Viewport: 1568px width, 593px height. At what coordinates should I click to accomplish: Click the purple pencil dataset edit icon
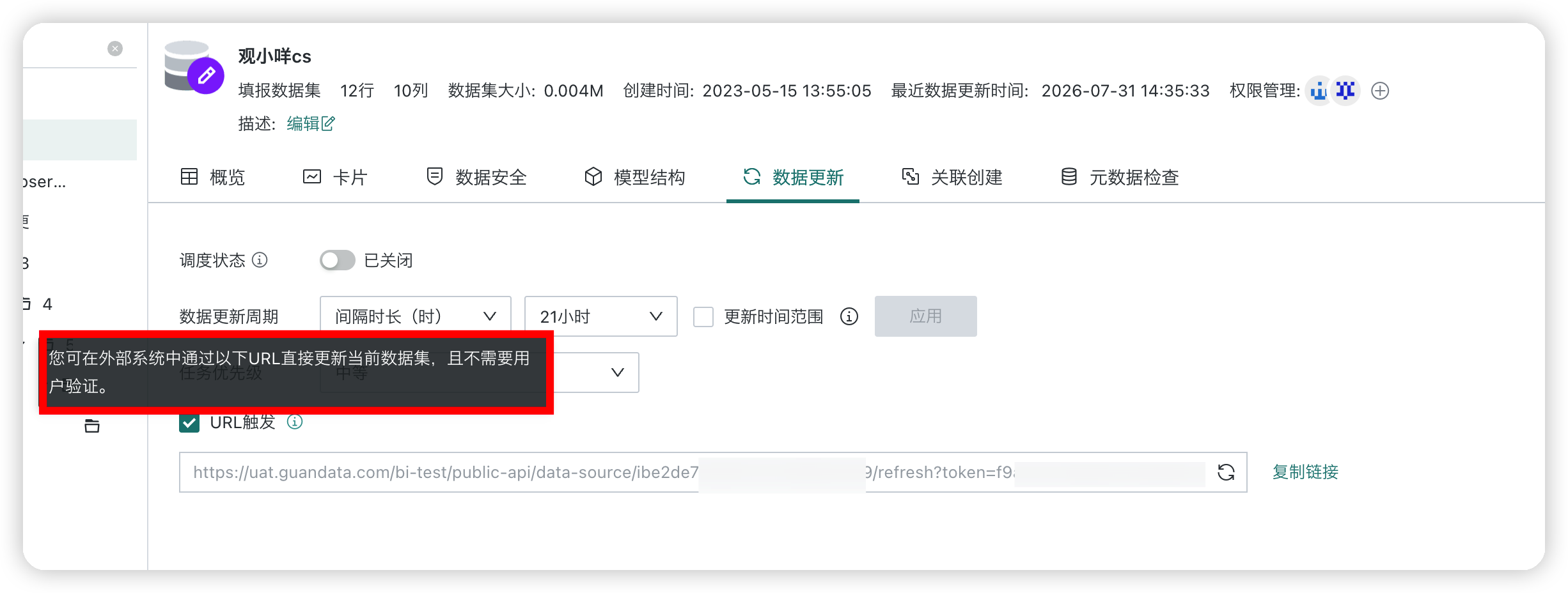(206, 76)
